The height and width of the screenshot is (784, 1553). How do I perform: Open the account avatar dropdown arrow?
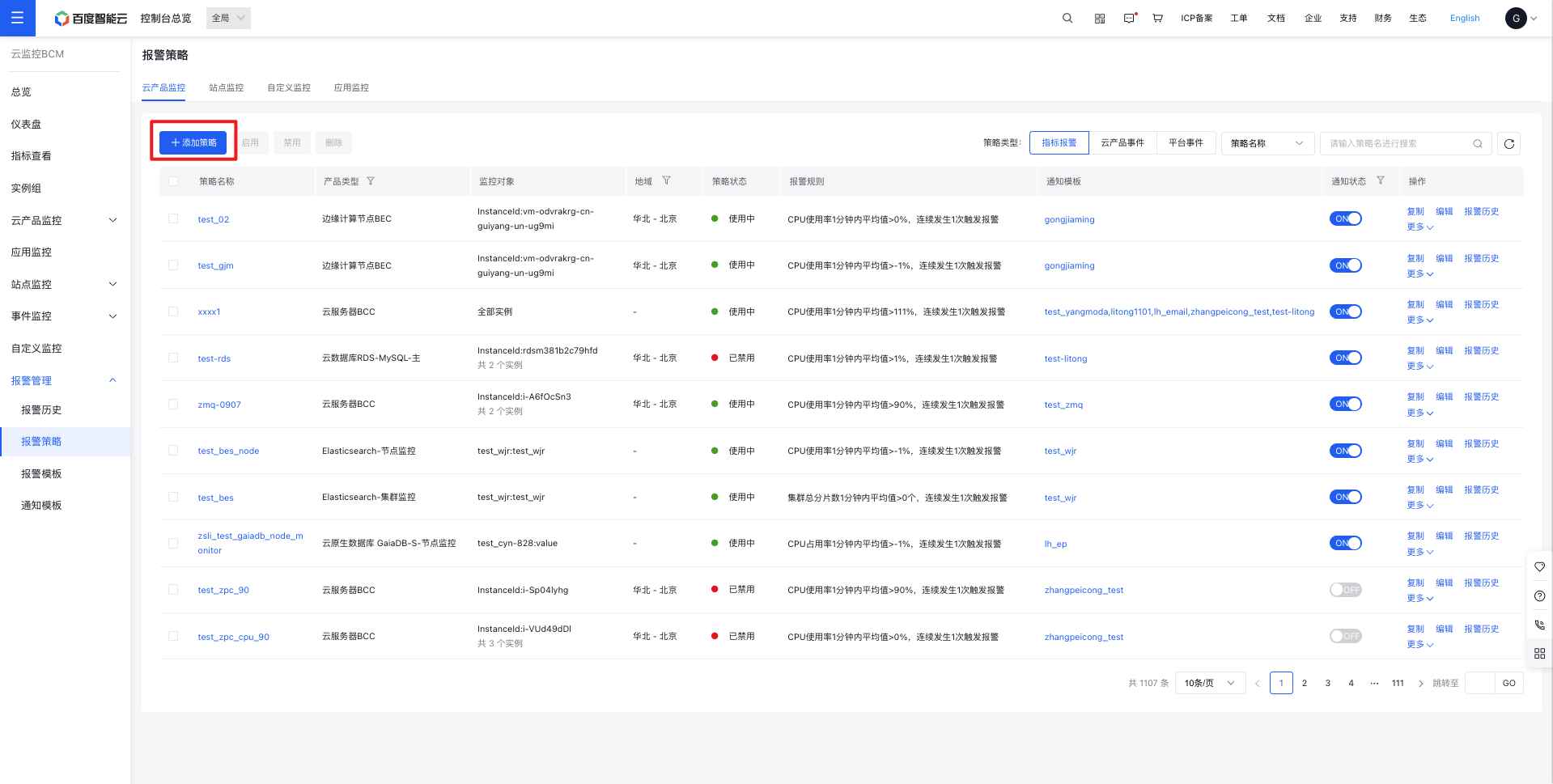tap(1534, 19)
